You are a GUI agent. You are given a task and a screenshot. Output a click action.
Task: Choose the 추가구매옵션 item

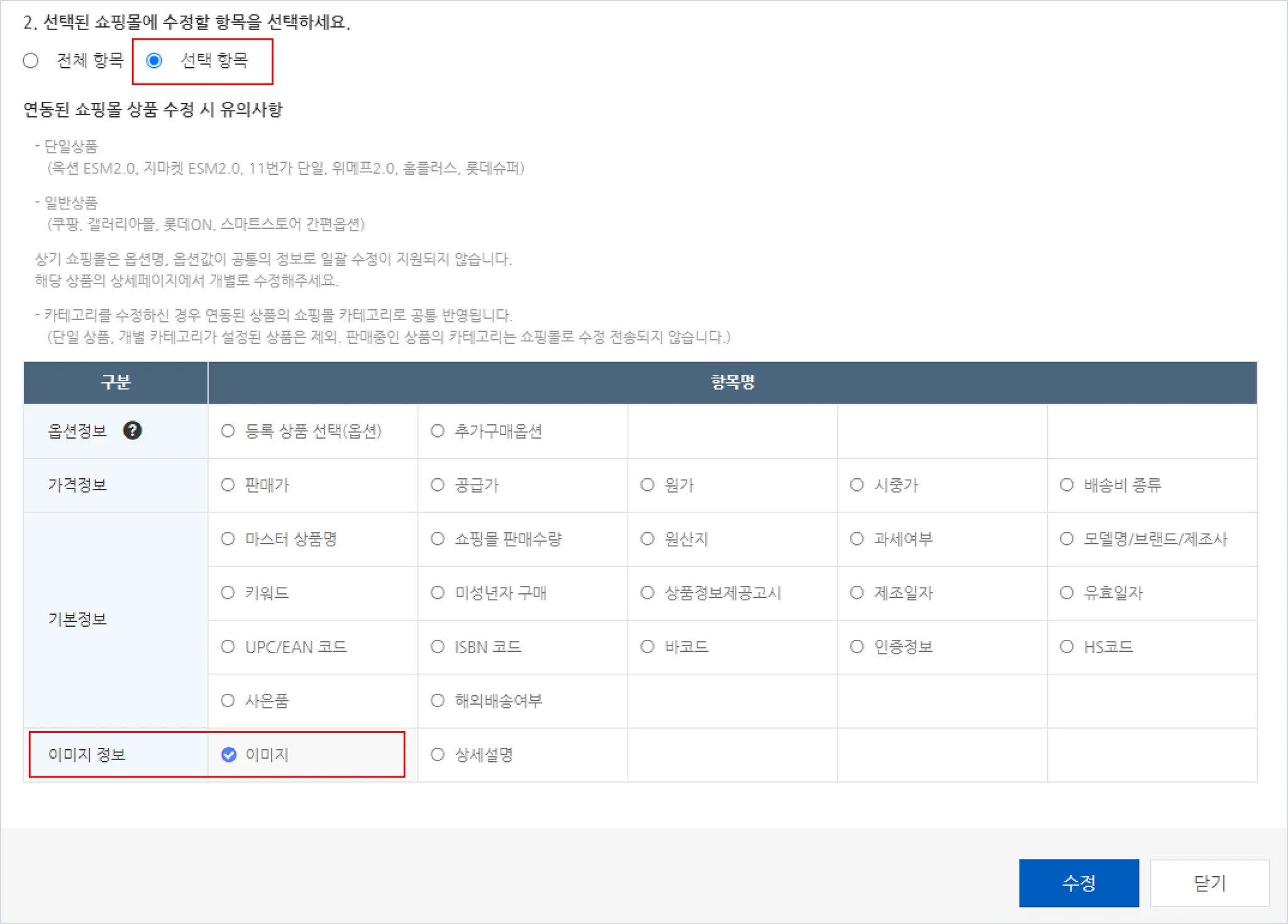[x=438, y=431]
